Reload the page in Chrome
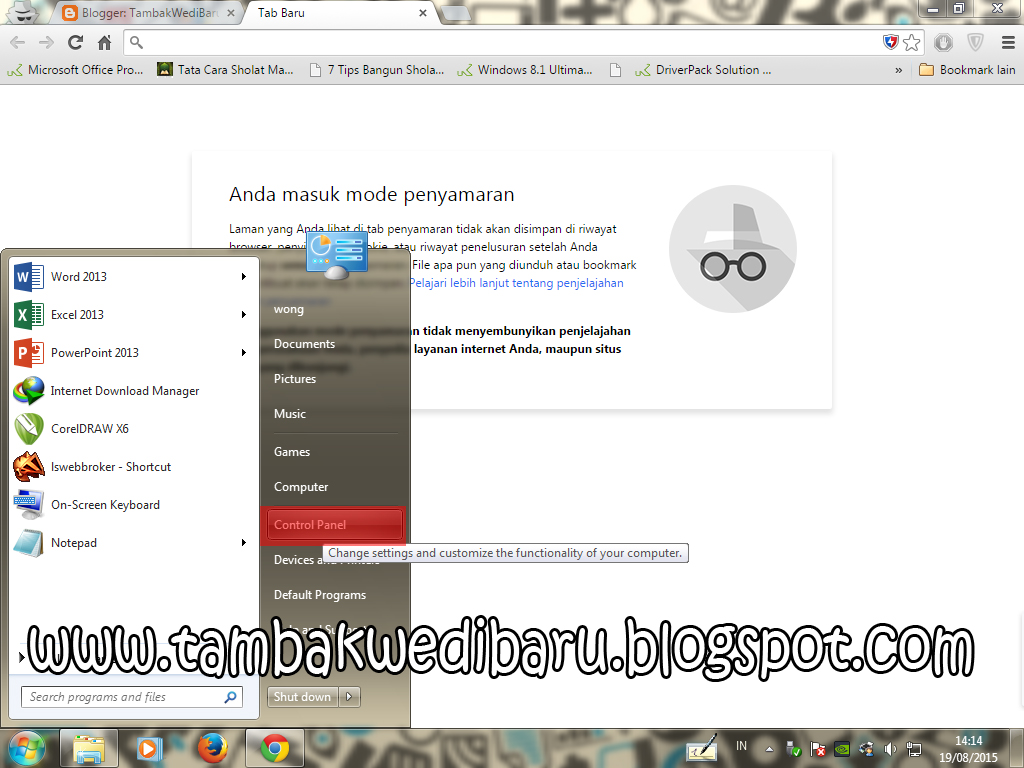 coord(76,43)
